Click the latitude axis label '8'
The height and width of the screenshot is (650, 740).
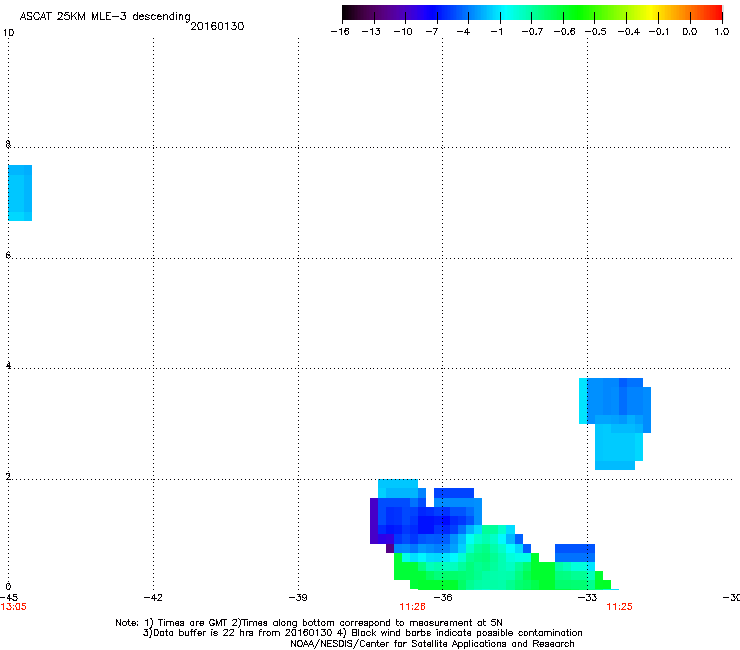click(x=8, y=144)
